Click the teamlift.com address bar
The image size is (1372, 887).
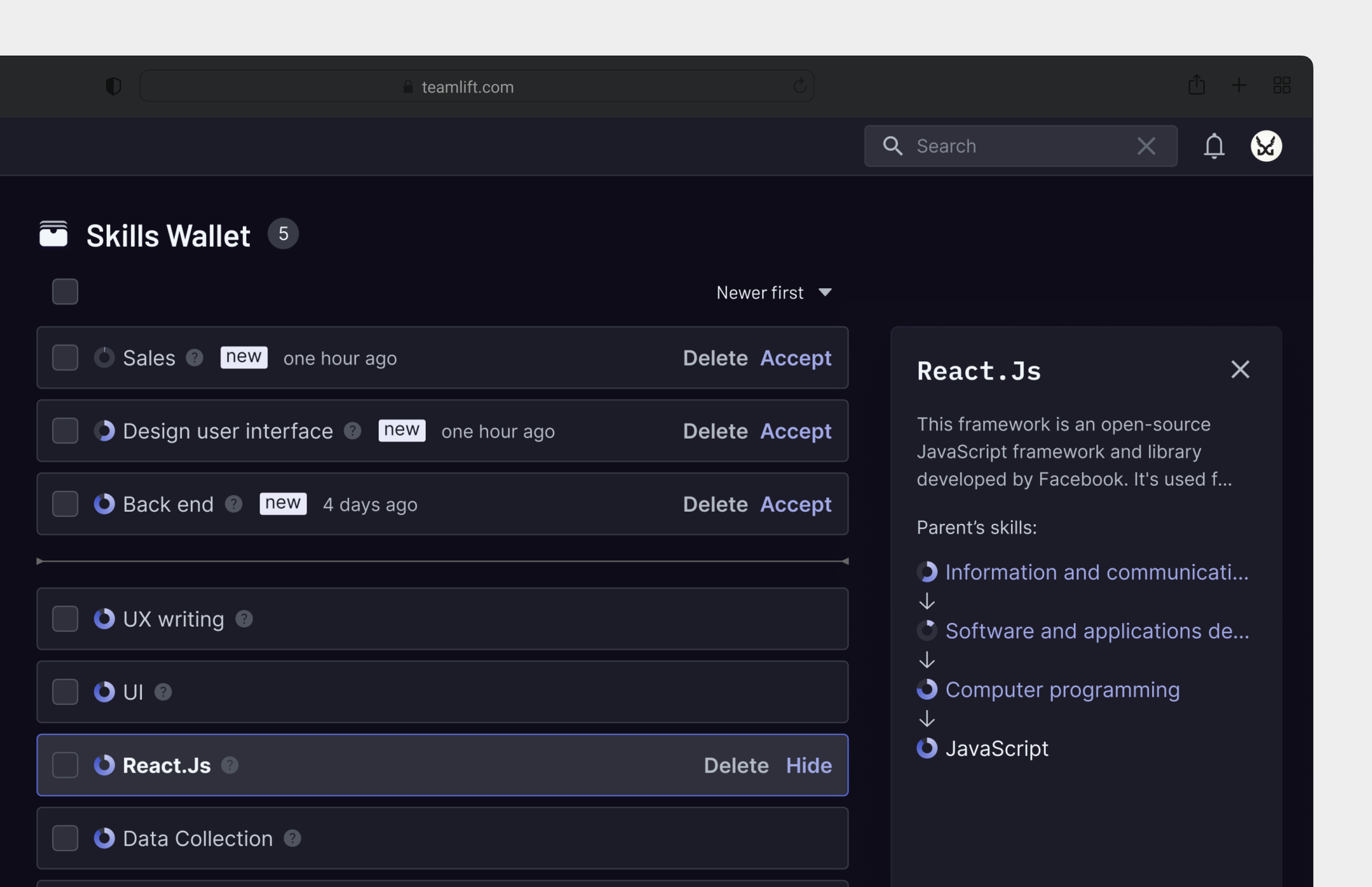476,86
